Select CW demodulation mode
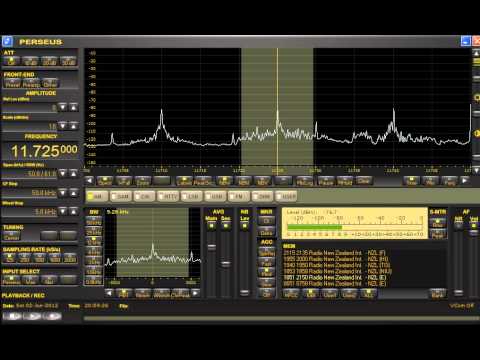The width and height of the screenshot is (480, 360). coord(144,196)
